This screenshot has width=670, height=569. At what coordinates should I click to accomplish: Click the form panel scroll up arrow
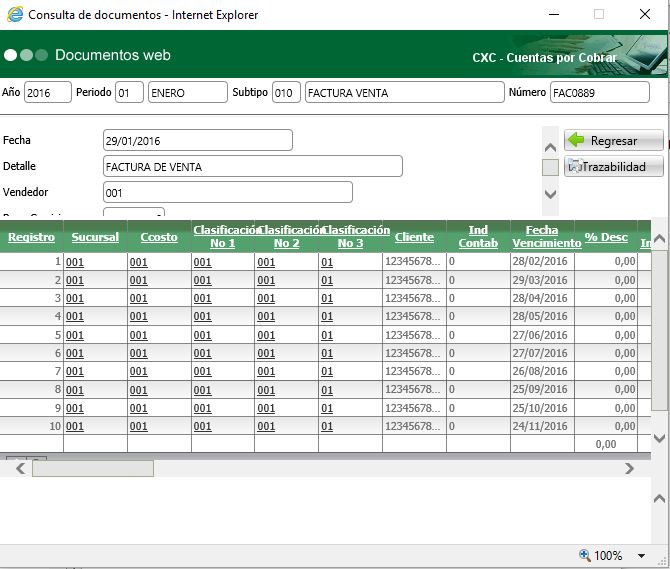coord(550,148)
